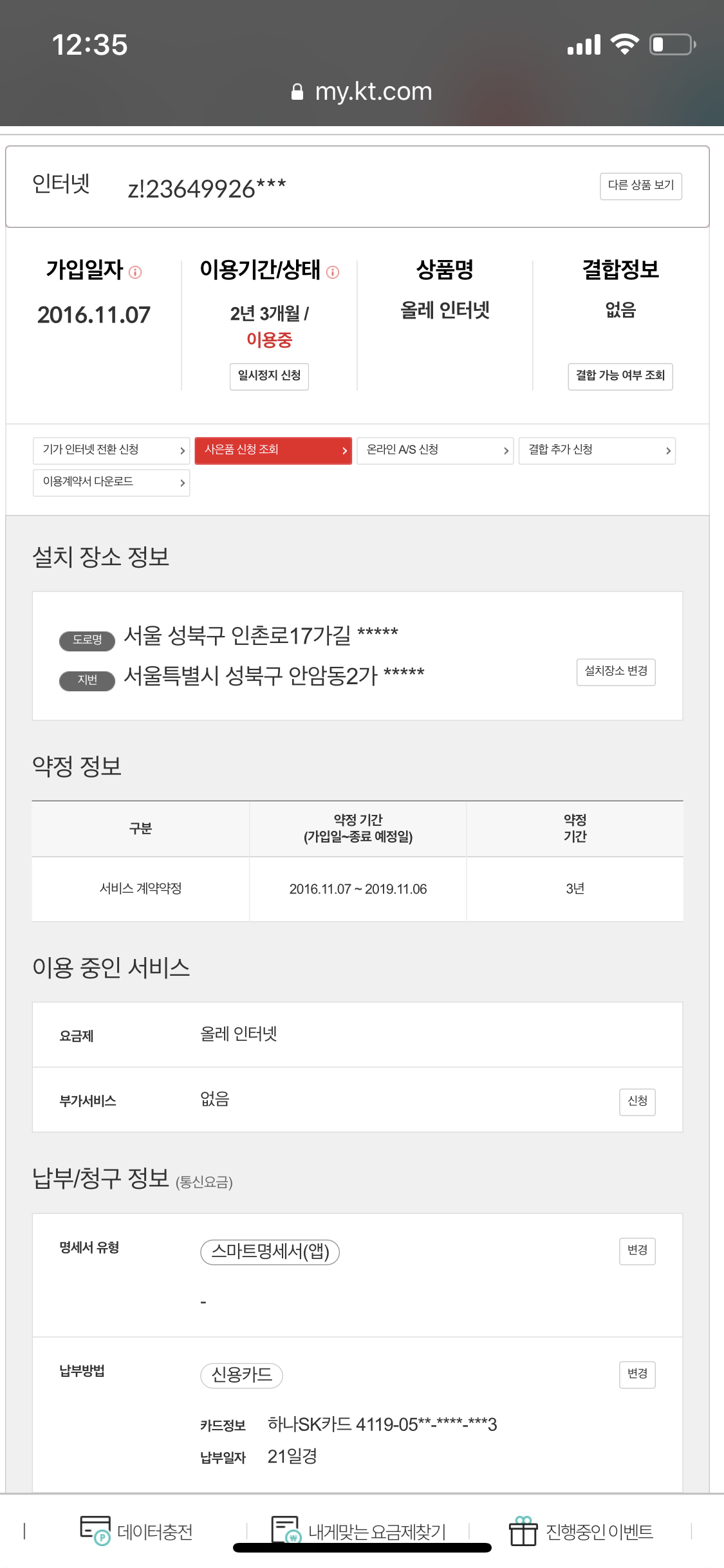
Task: Tap the info icon beside 이용기간/상태
Action: click(333, 272)
